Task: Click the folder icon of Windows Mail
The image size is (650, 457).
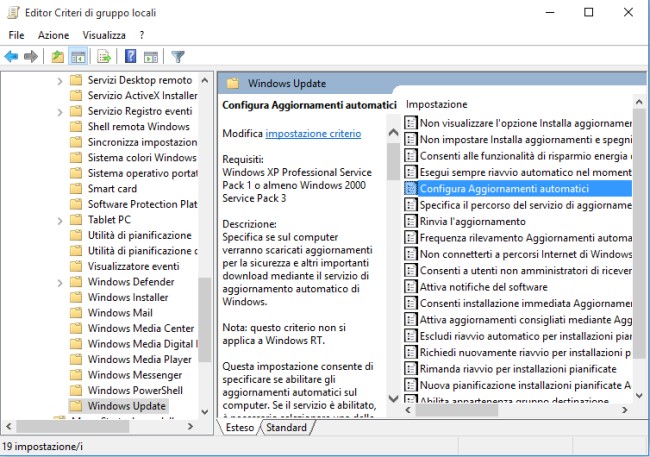Action: (76, 313)
